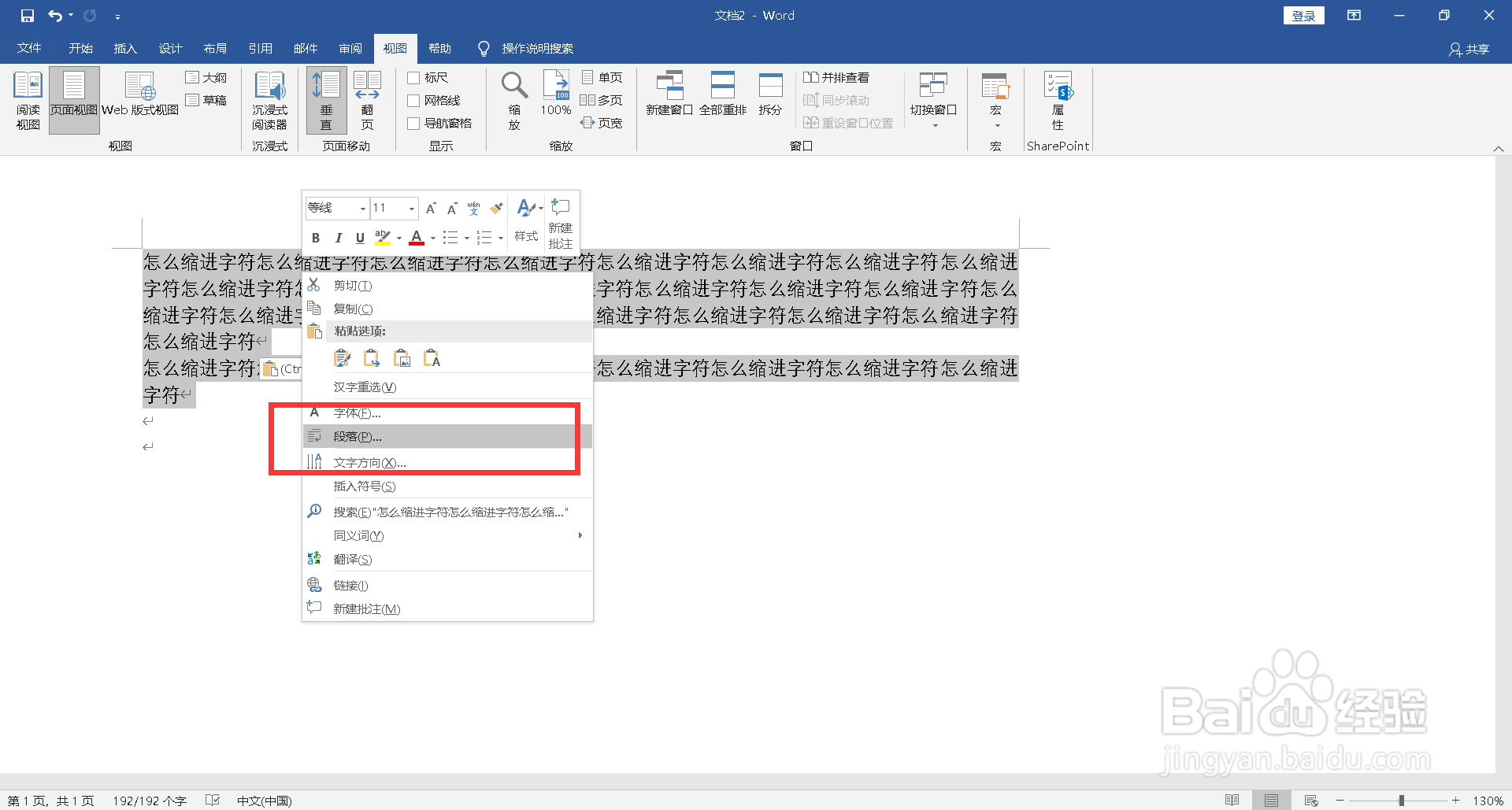Click the phonetic guide icon in mini toolbar
The image size is (1512, 810).
473,209
